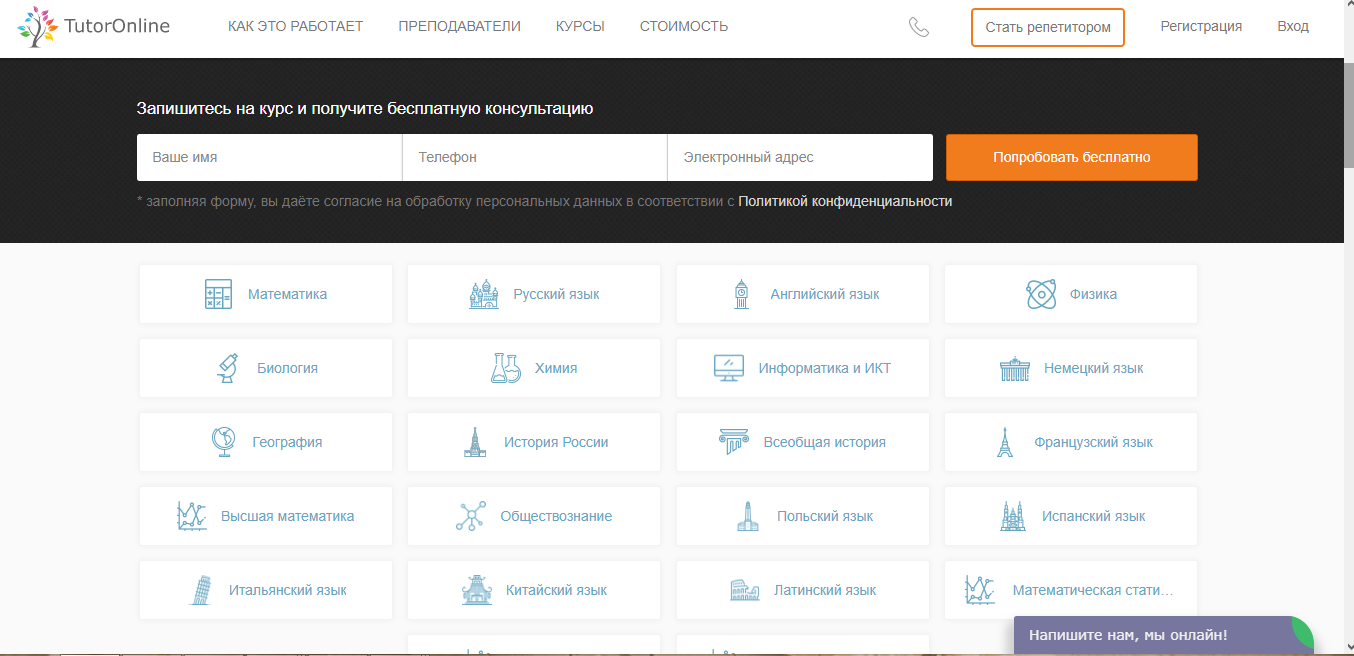This screenshot has width=1354, height=656.
Task: Select the Английский язык subject label
Action: [825, 294]
